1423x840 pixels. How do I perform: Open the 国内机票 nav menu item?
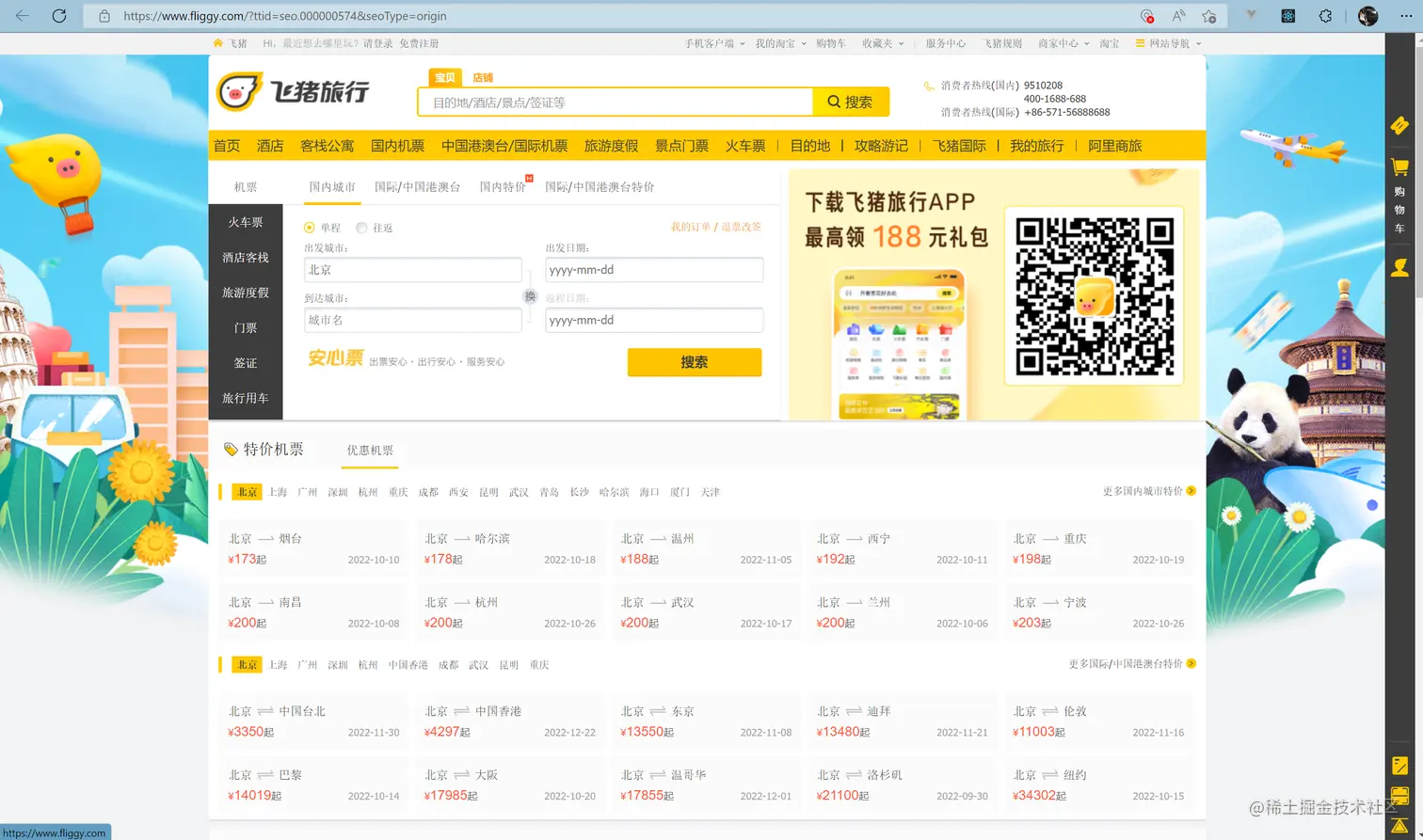(397, 146)
